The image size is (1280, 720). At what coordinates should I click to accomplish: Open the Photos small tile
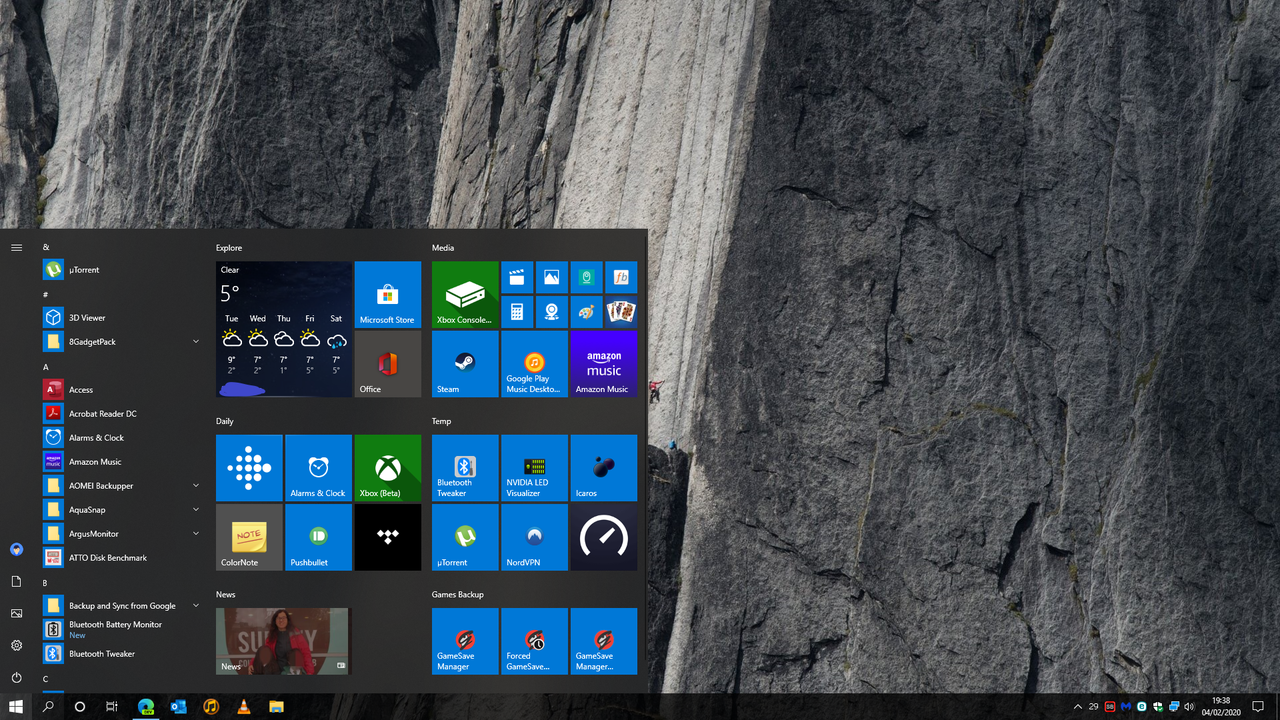[551, 278]
